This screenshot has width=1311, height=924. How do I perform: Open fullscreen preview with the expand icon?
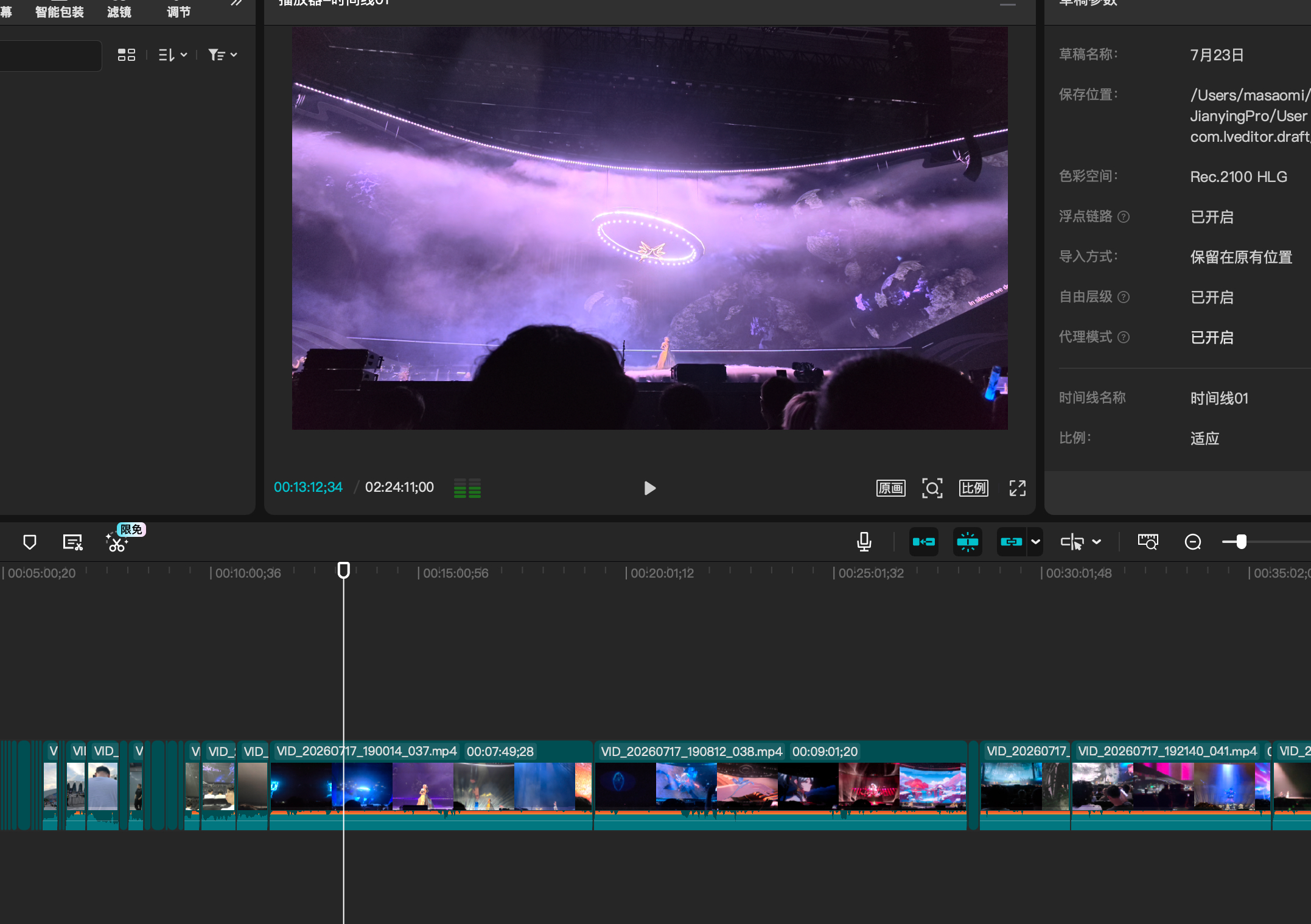(x=1017, y=488)
